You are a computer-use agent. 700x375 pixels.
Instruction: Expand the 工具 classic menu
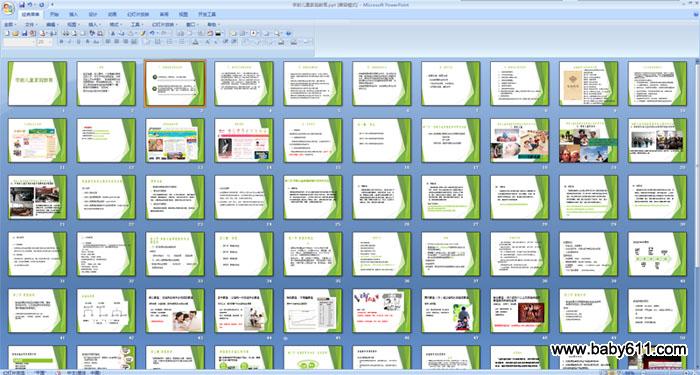click(x=137, y=25)
